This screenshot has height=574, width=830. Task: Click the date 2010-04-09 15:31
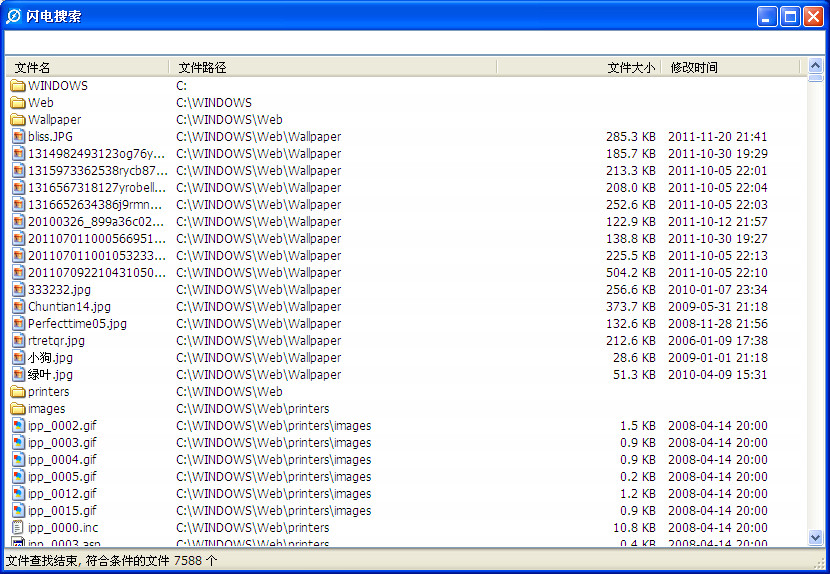tap(717, 374)
